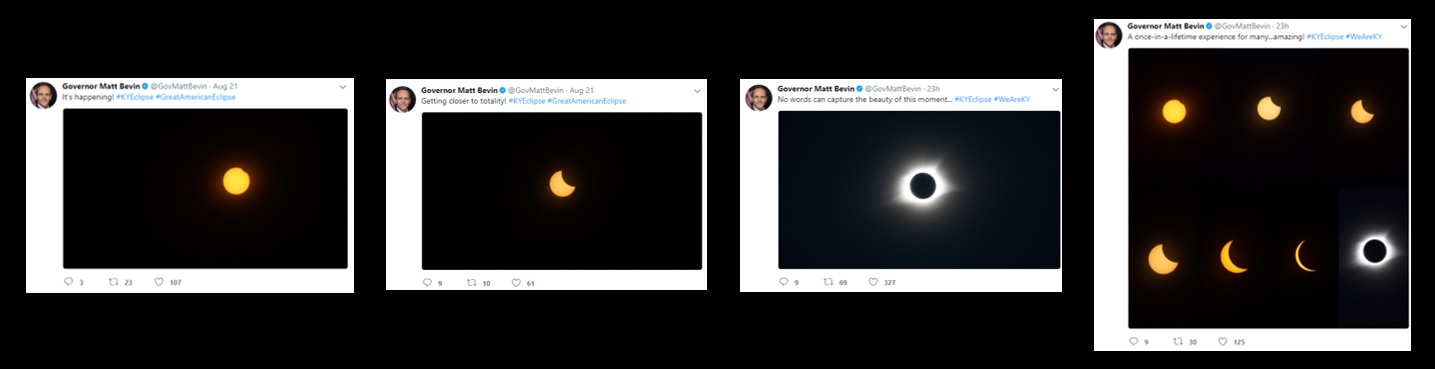Open the dropdown caret on the once-in-a-lifetime tweet

1403,25
